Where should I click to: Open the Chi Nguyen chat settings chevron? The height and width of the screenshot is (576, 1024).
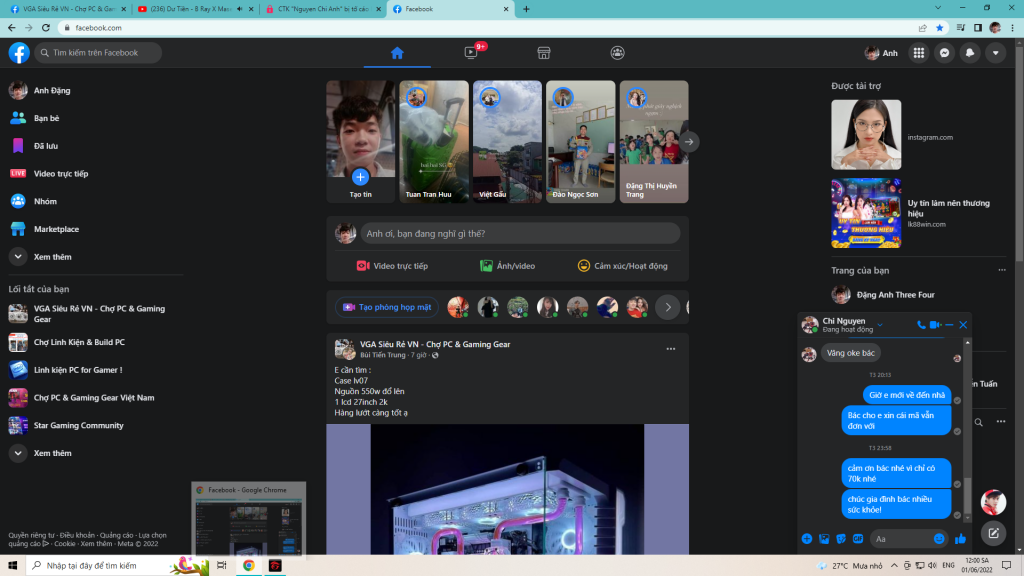pos(881,327)
